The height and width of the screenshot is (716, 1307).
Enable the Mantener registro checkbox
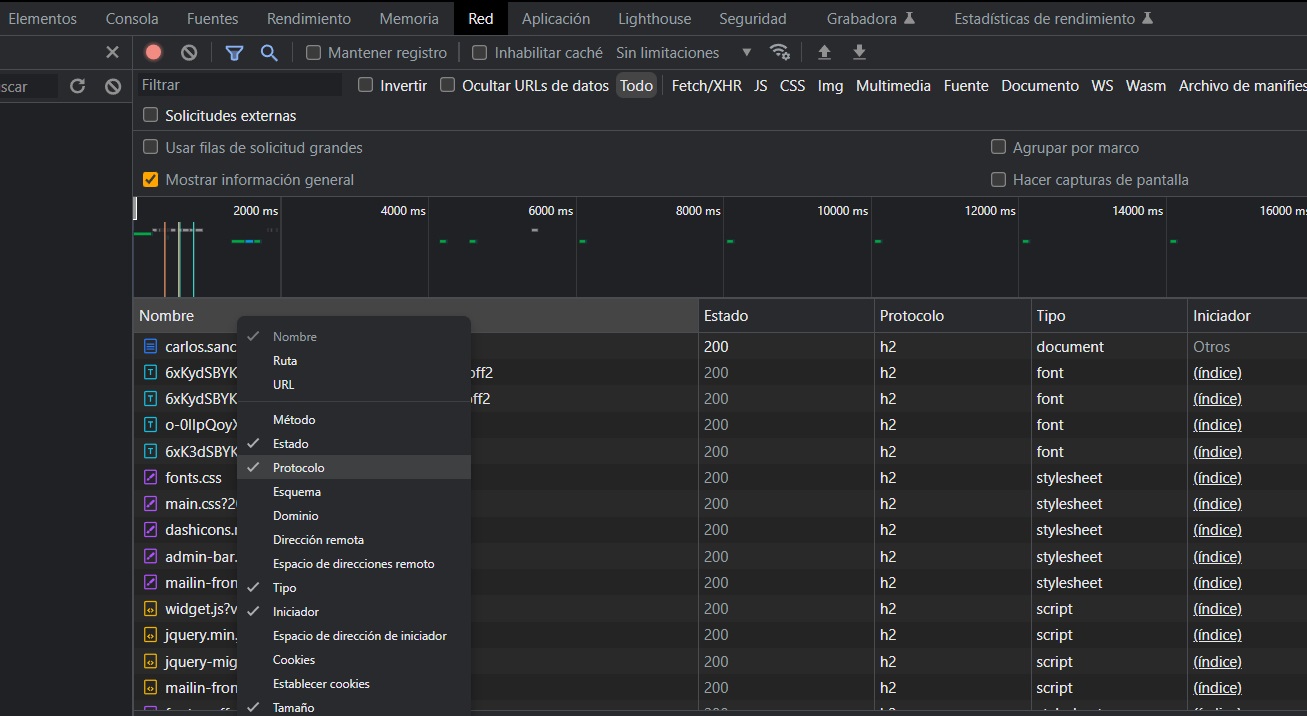click(x=314, y=53)
